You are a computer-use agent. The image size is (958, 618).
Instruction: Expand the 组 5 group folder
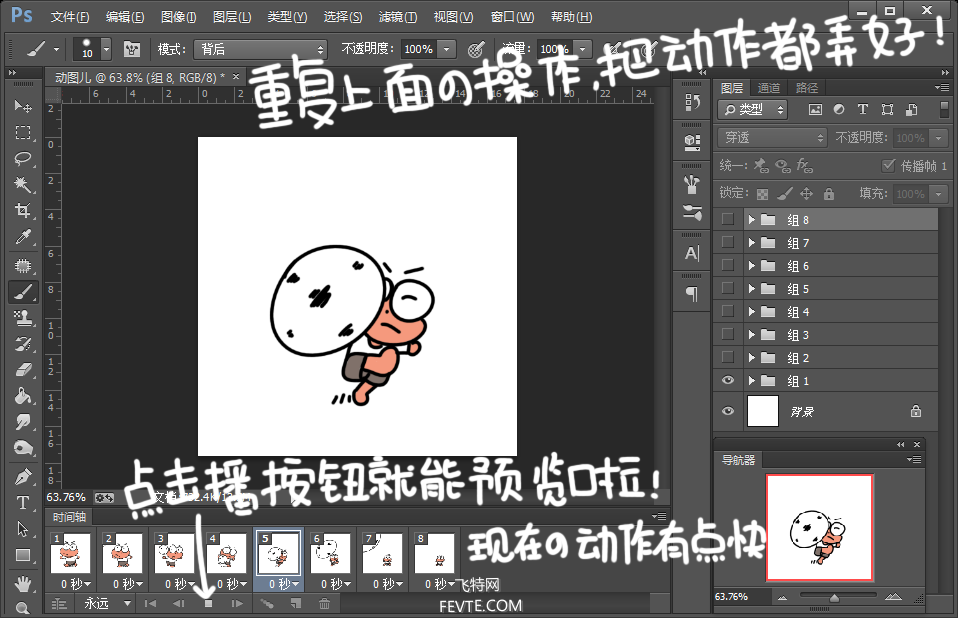pos(752,288)
